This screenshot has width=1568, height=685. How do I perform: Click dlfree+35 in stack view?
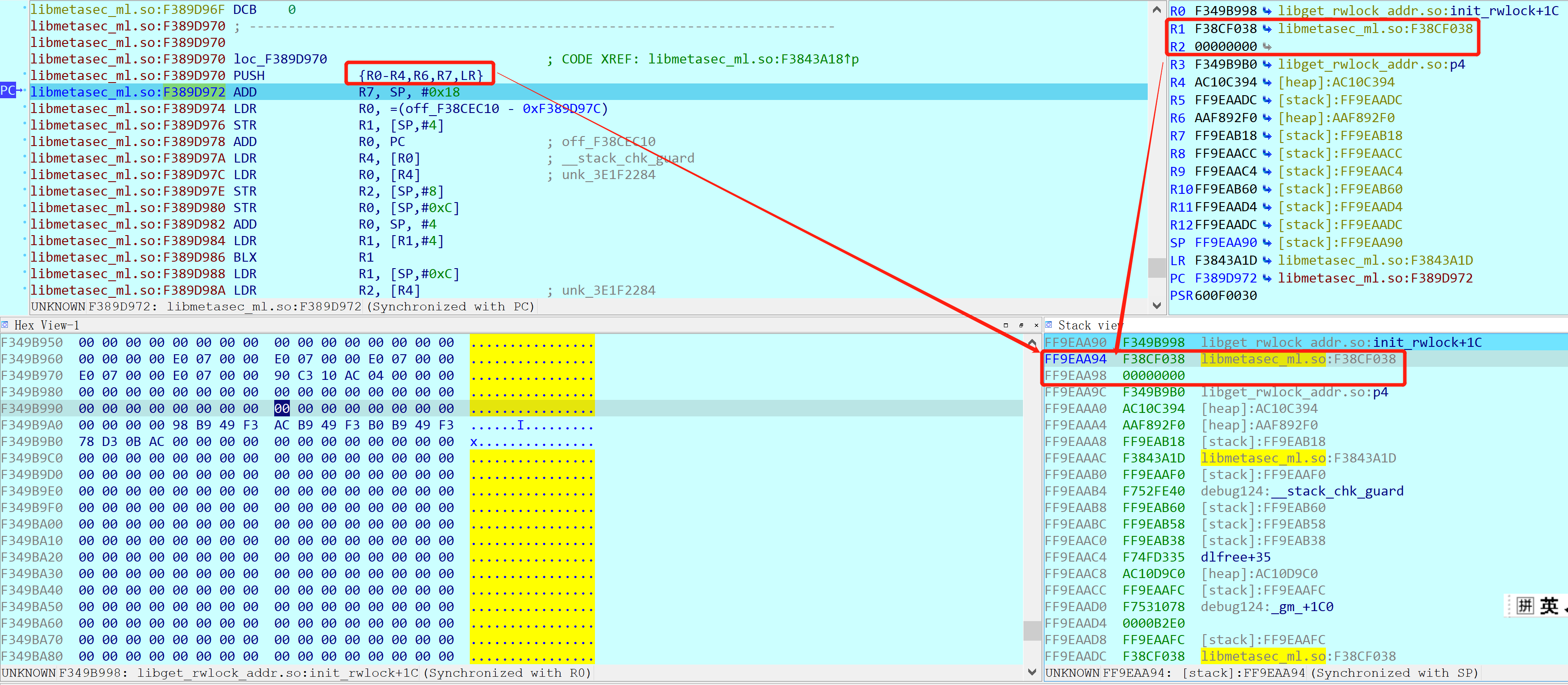click(x=1235, y=557)
